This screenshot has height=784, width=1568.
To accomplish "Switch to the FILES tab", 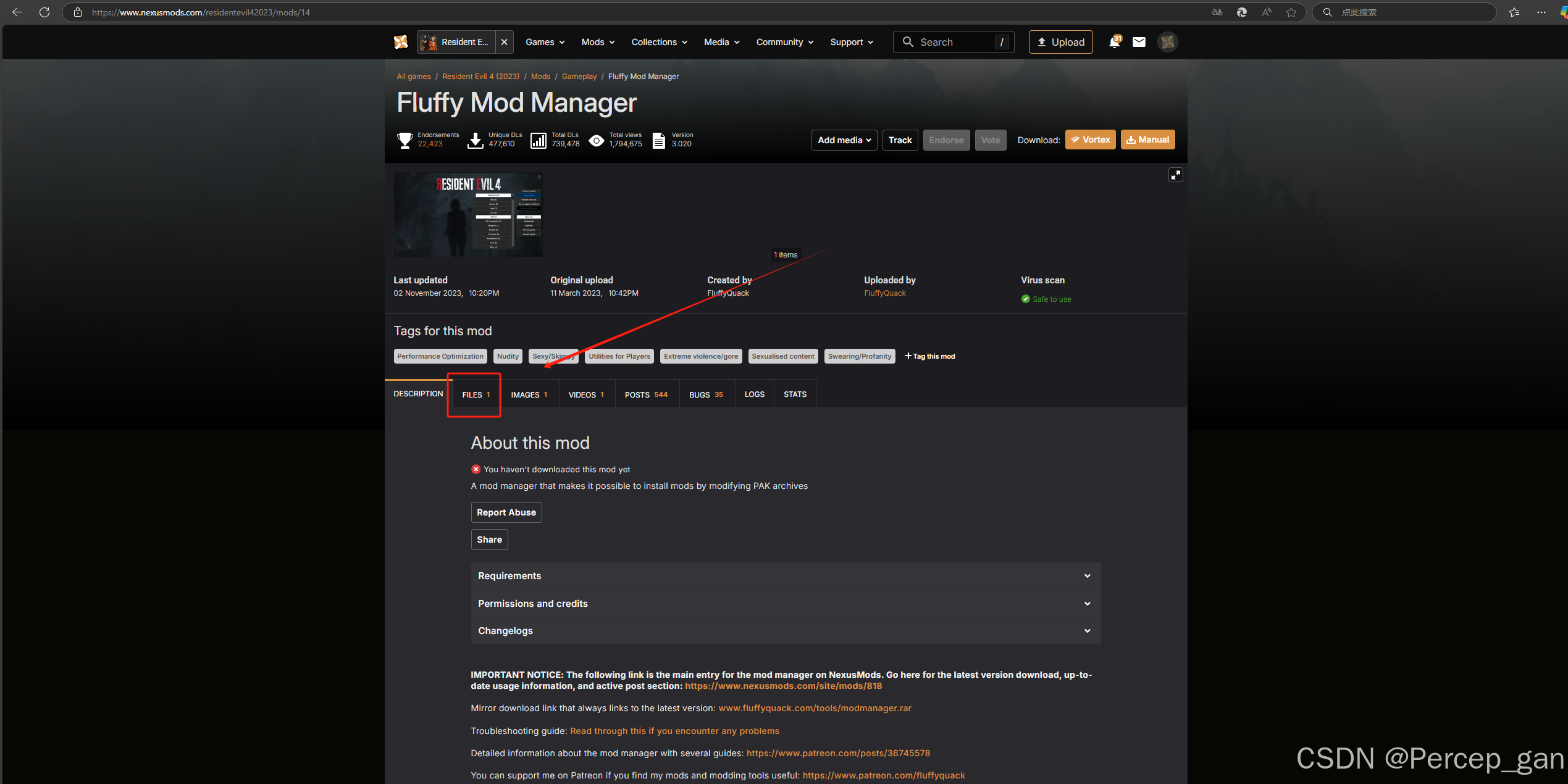I will click(x=475, y=395).
